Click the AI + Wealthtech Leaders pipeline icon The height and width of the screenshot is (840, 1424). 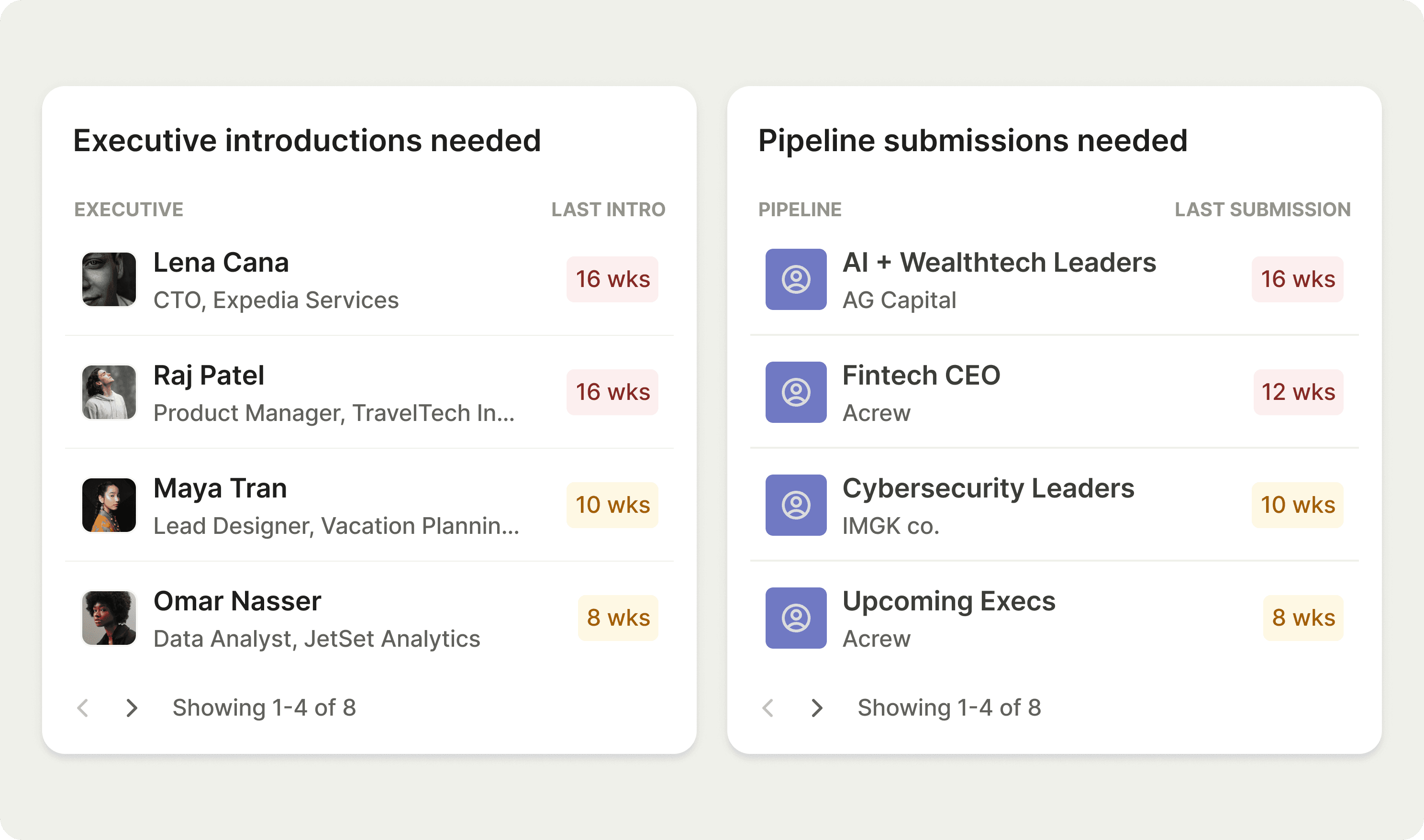(x=796, y=279)
